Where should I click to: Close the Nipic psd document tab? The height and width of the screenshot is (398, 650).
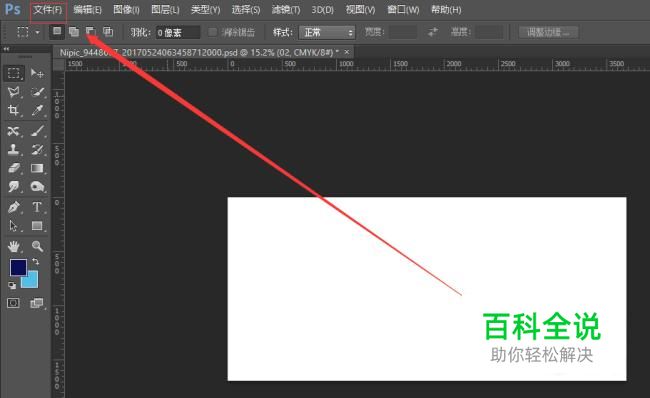pyautogui.click(x=347, y=52)
